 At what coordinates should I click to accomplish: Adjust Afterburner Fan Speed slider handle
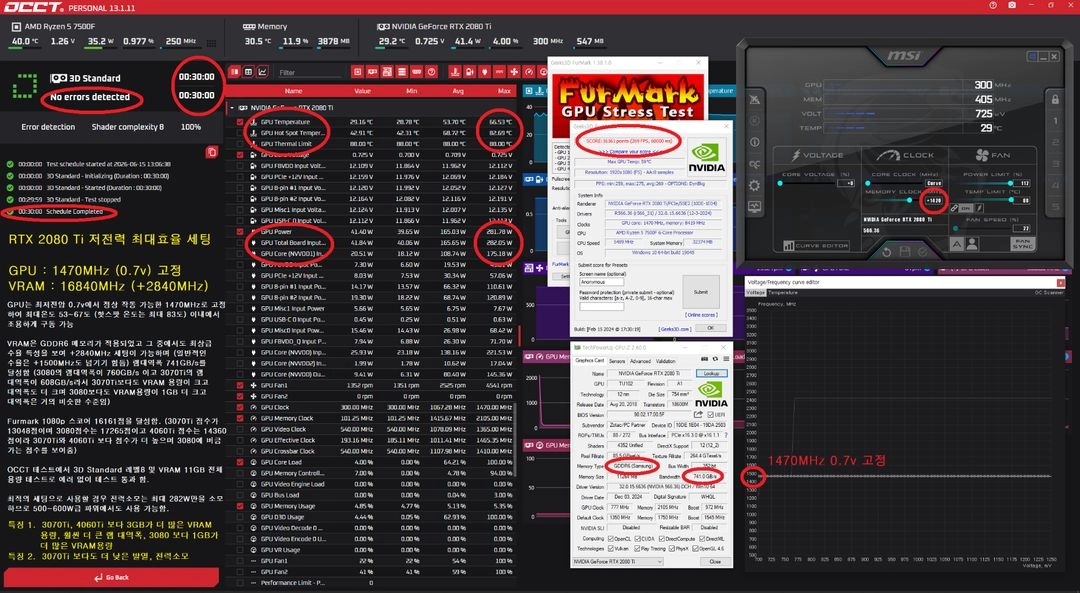point(955,228)
